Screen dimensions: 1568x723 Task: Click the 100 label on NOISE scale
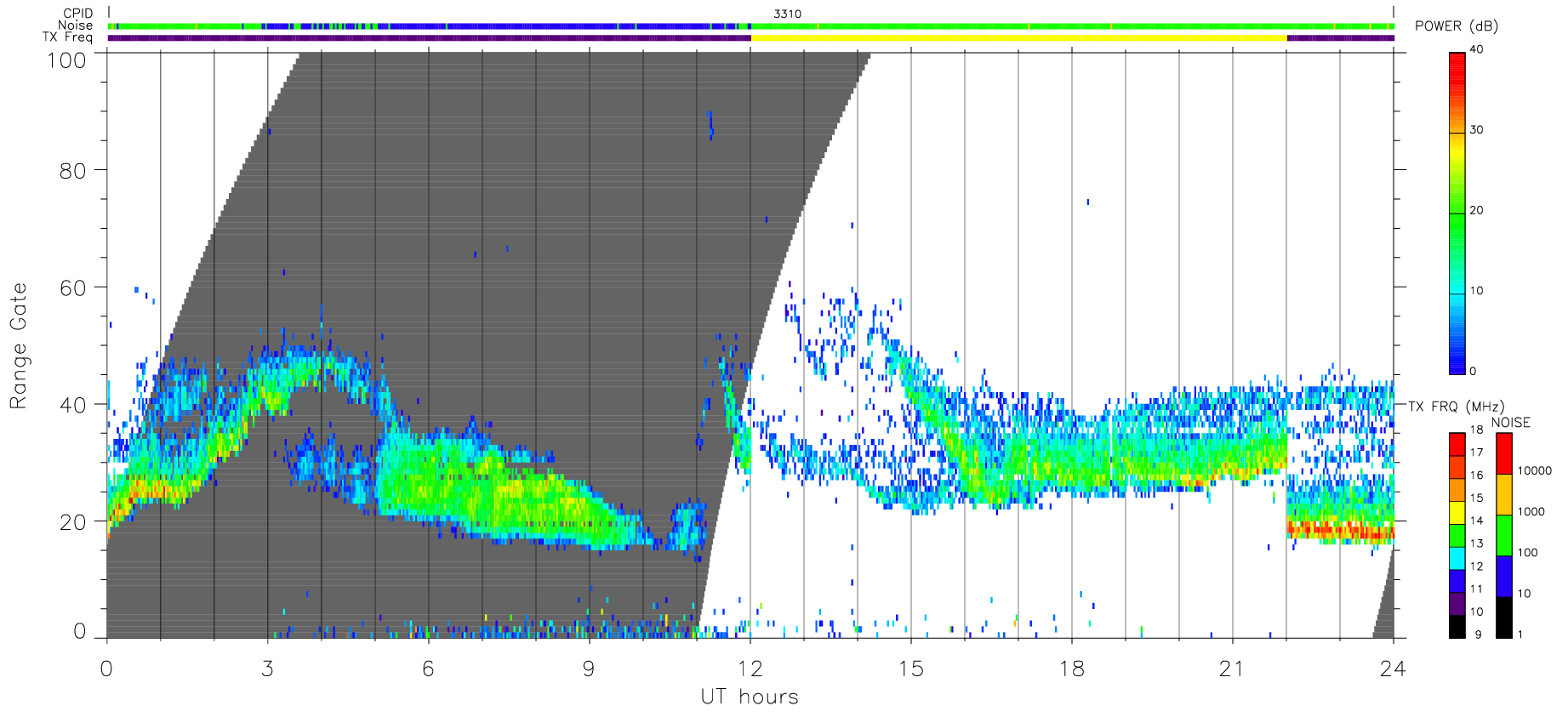point(1528,553)
